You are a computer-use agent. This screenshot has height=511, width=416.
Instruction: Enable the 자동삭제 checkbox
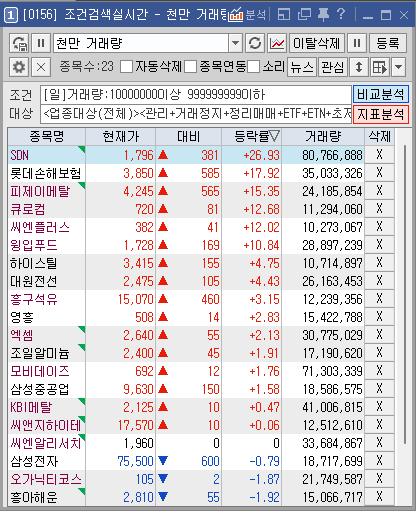pos(127,67)
